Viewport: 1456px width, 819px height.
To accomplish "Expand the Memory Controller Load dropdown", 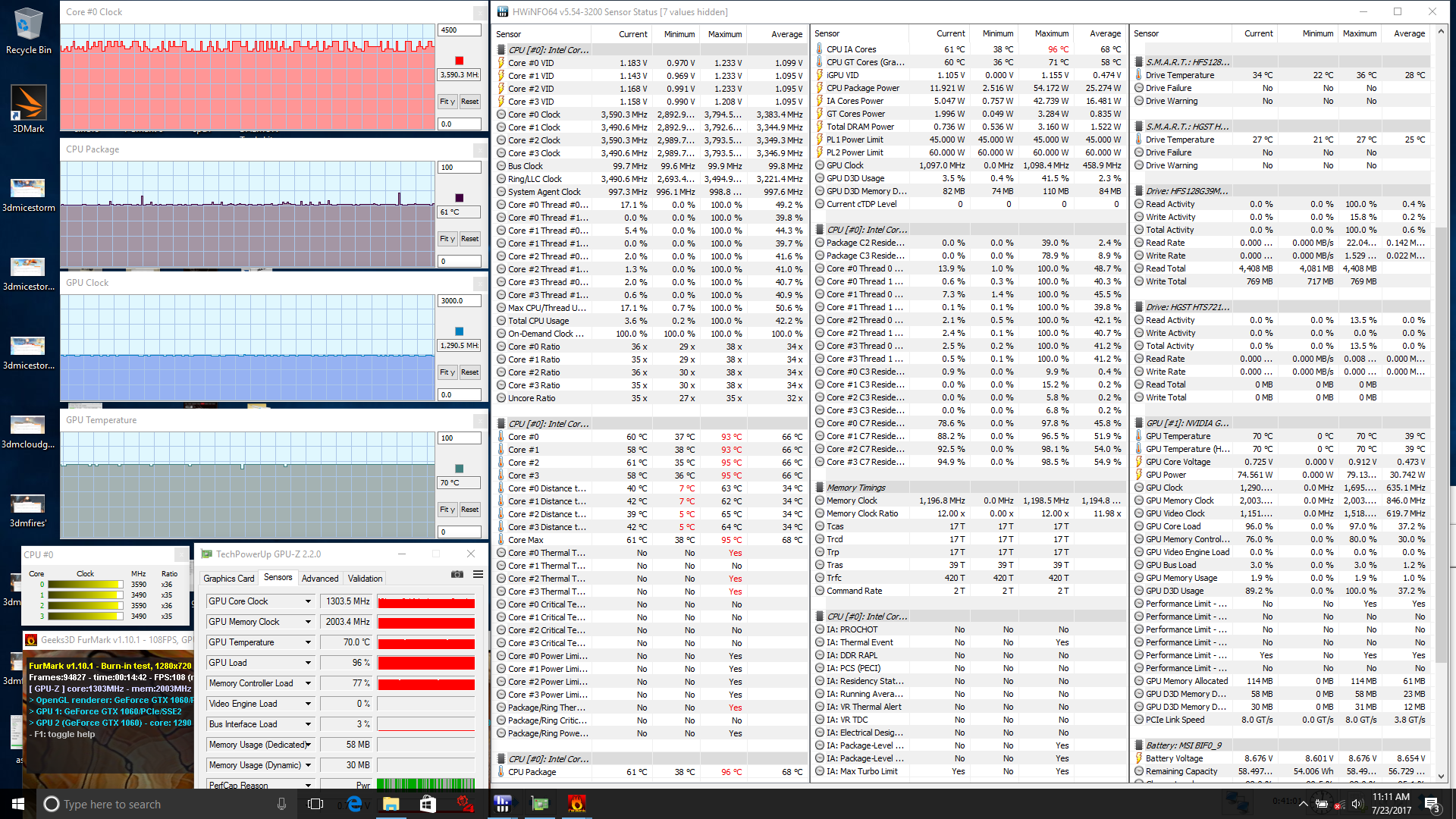I will [308, 683].
